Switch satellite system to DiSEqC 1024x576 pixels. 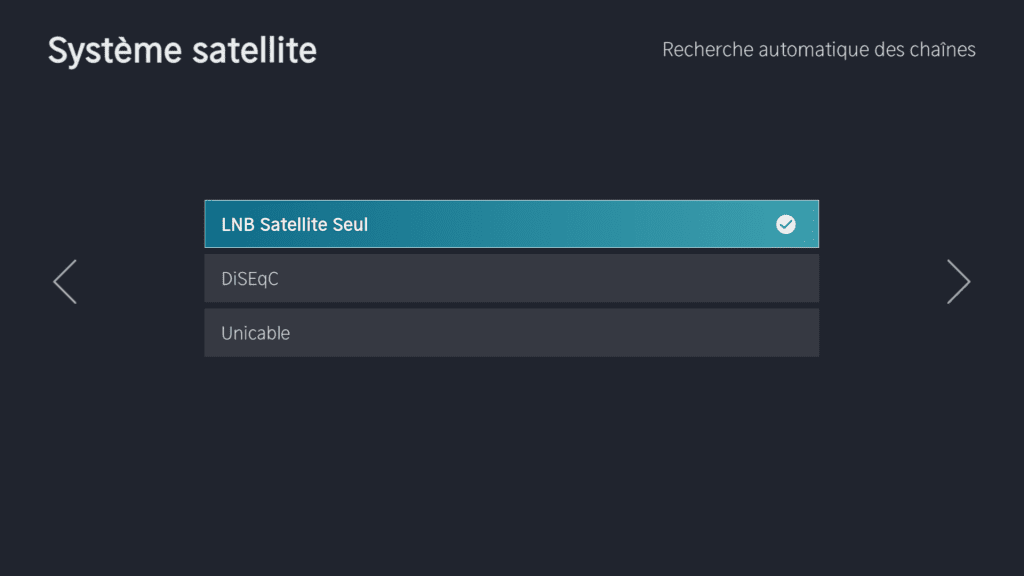tap(511, 279)
